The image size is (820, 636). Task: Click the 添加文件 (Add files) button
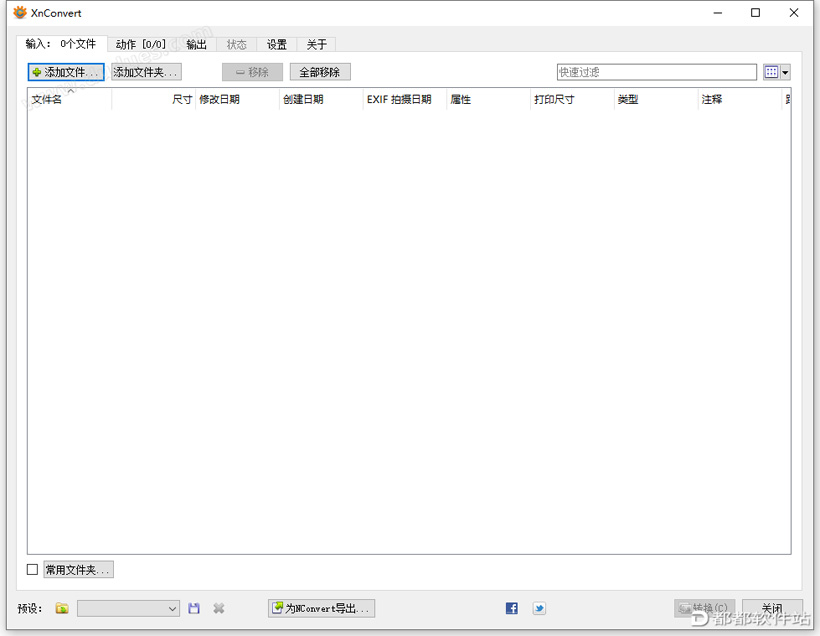point(66,72)
